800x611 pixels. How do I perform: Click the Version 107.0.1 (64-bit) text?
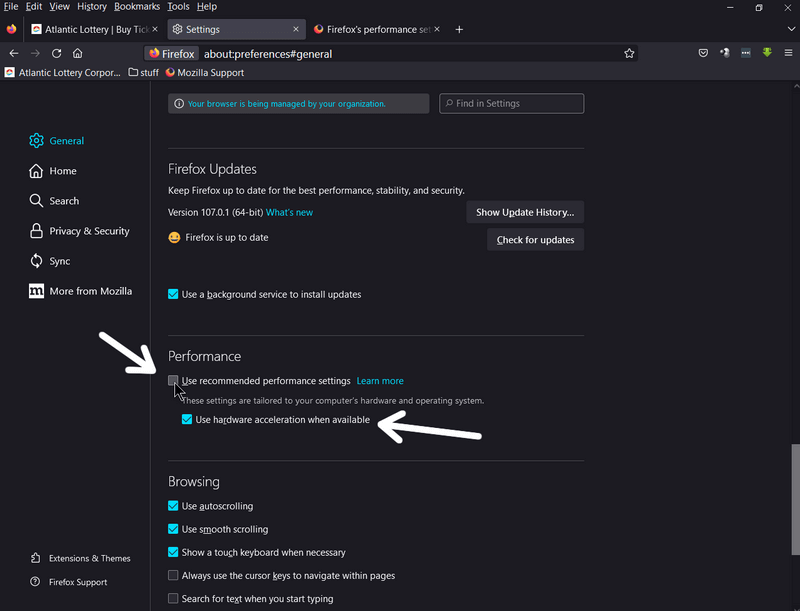[215, 212]
